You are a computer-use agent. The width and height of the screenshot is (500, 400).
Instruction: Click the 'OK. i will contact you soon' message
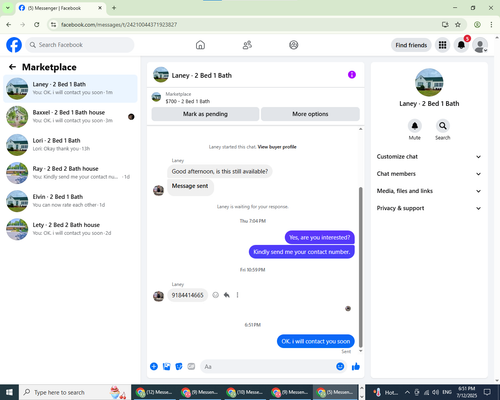[316, 341]
